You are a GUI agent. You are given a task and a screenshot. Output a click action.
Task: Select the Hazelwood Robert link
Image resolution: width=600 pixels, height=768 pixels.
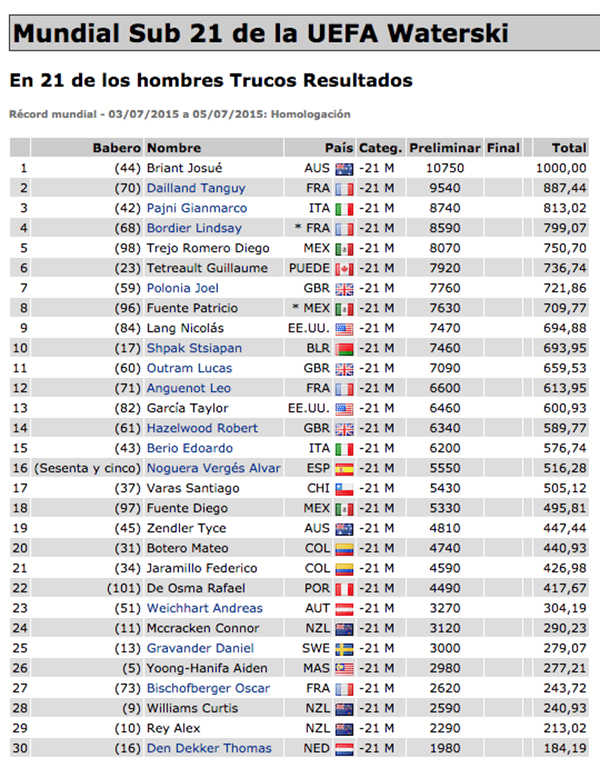pyautogui.click(x=202, y=428)
